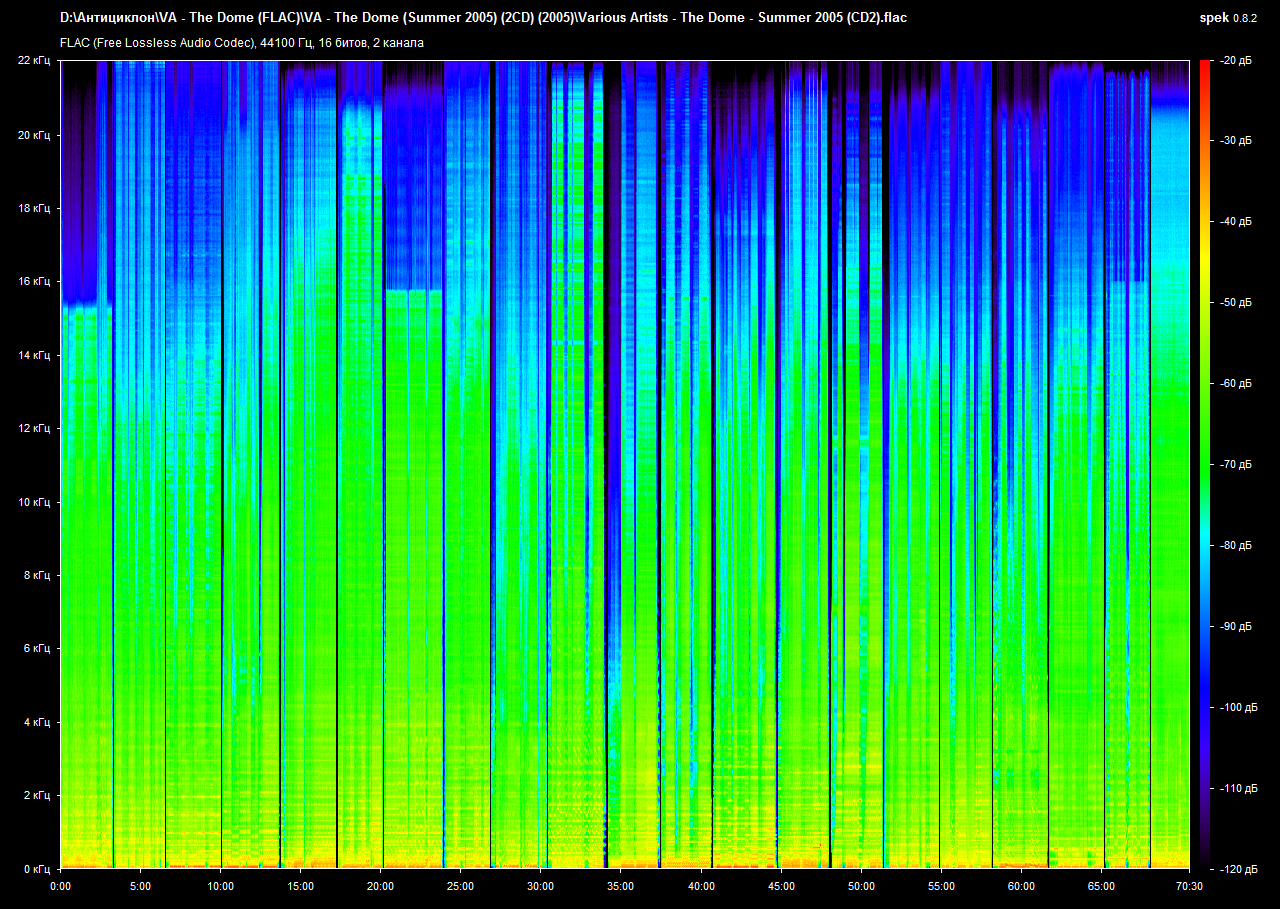Click the 50:00 time axis marker
This screenshot has width=1280, height=909.
(861, 886)
